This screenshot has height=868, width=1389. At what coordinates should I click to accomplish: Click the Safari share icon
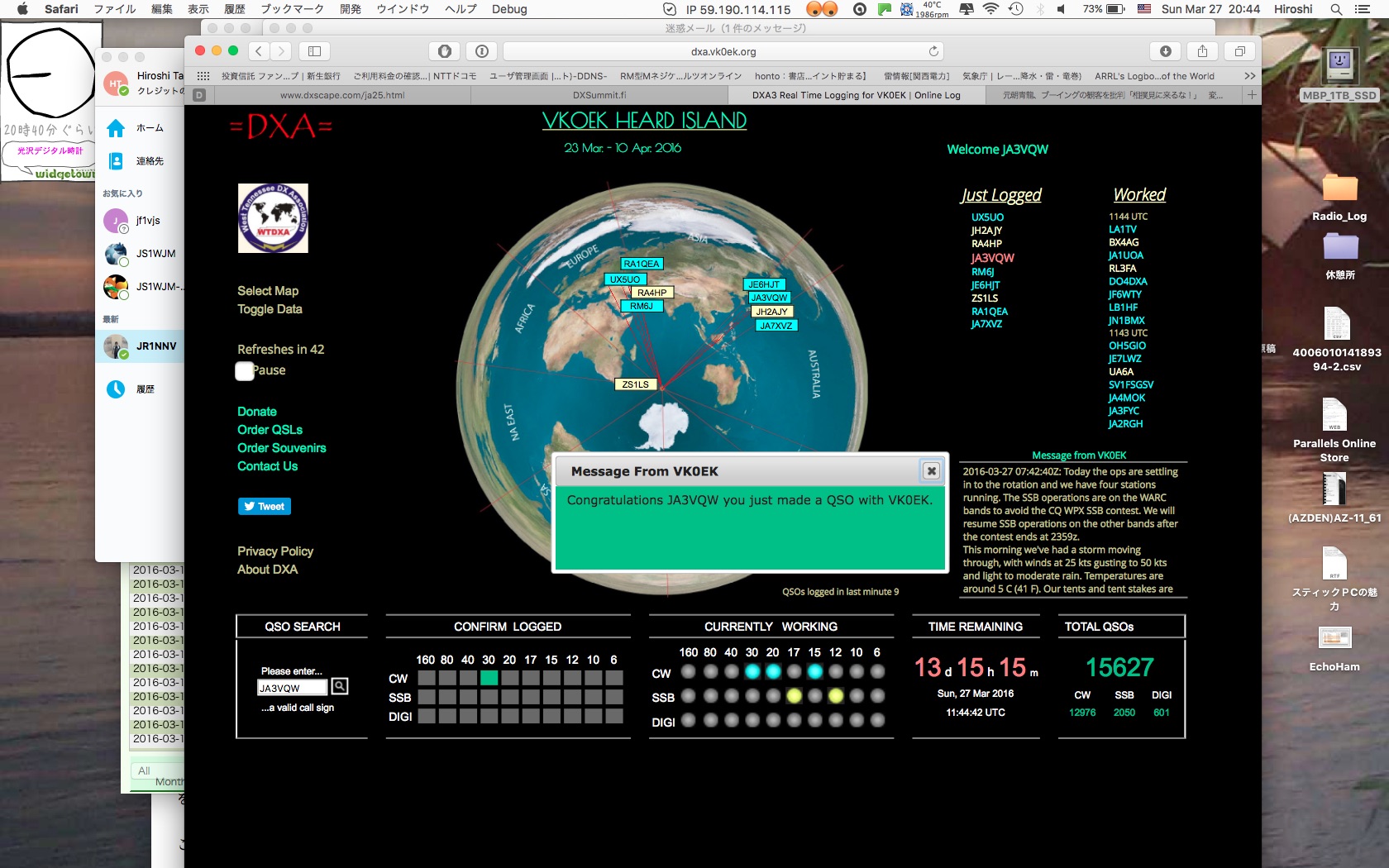point(1202,51)
